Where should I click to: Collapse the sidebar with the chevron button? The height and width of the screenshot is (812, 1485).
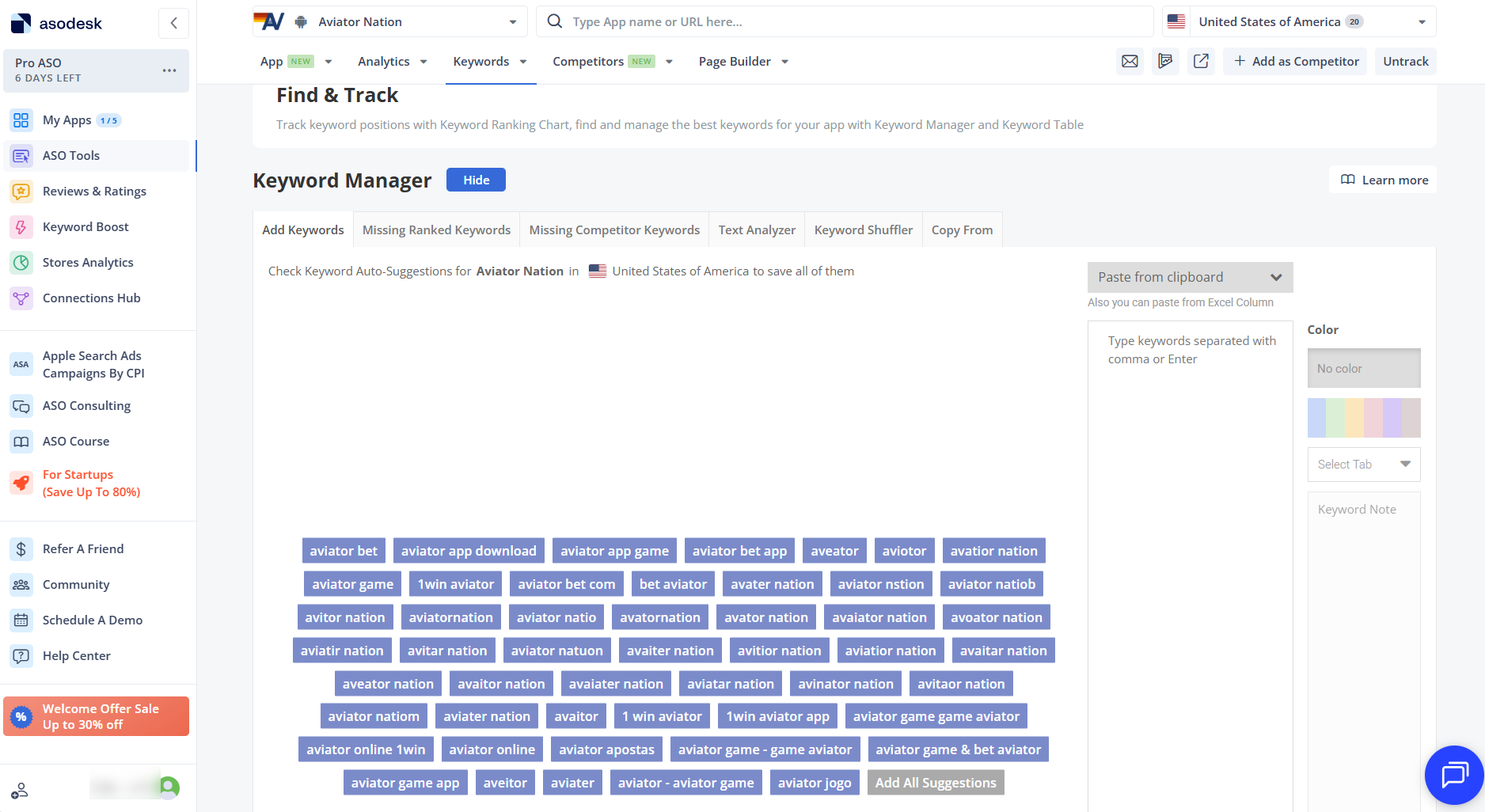(173, 23)
